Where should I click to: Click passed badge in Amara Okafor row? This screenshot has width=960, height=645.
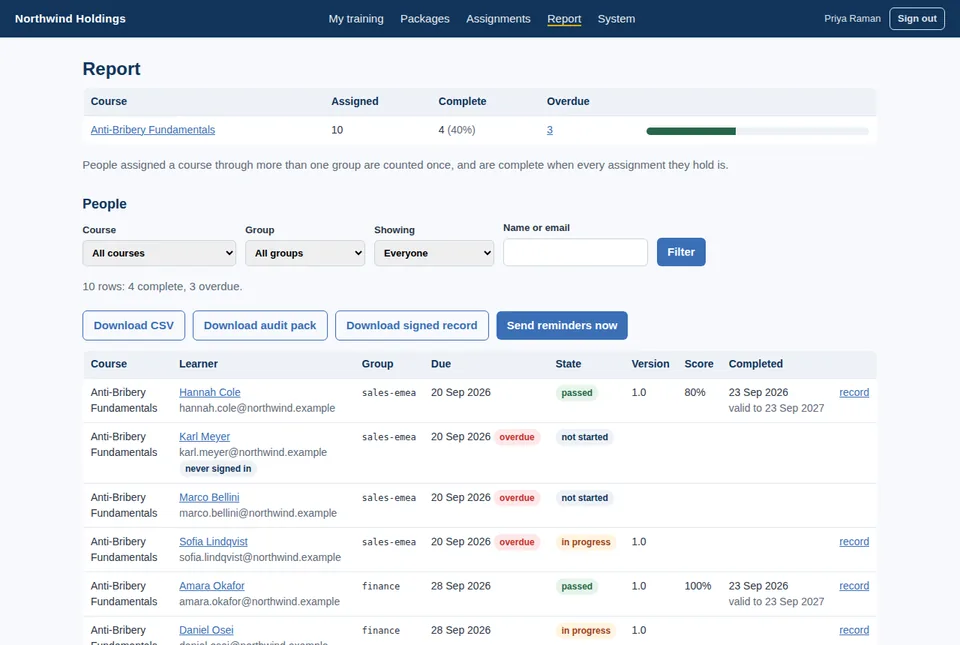(x=577, y=586)
